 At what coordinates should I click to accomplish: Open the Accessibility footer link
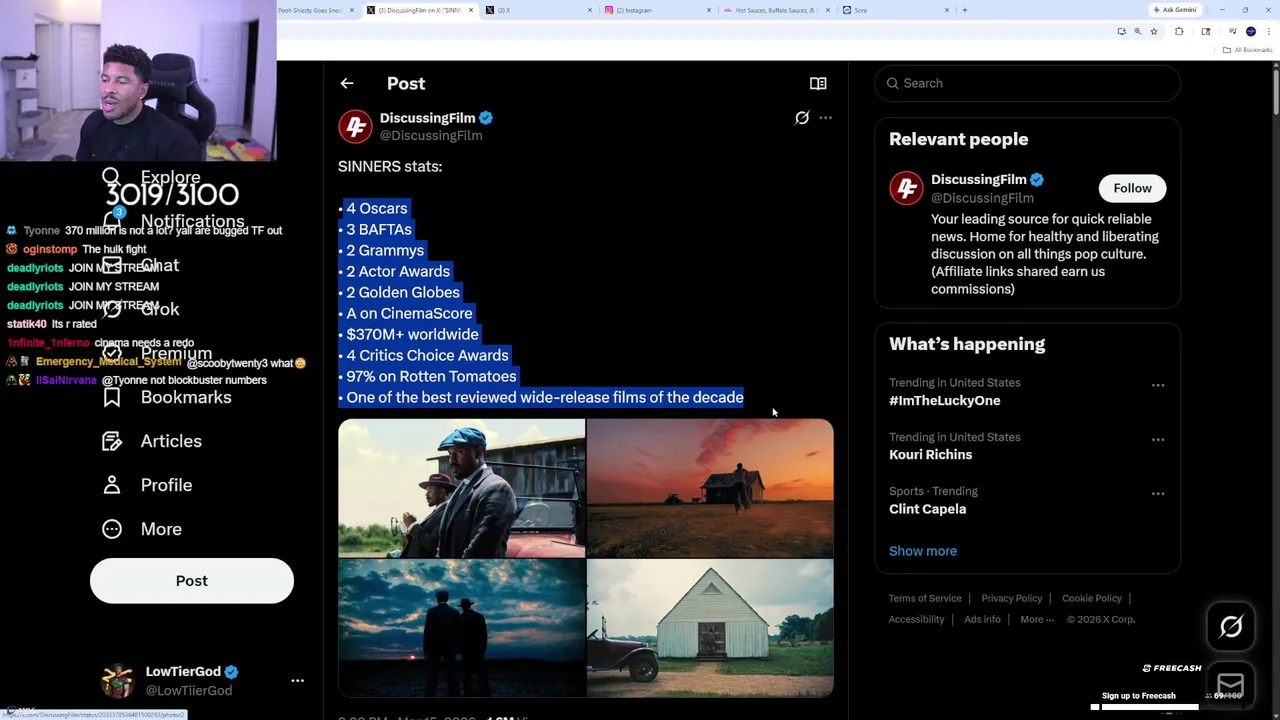point(916,619)
